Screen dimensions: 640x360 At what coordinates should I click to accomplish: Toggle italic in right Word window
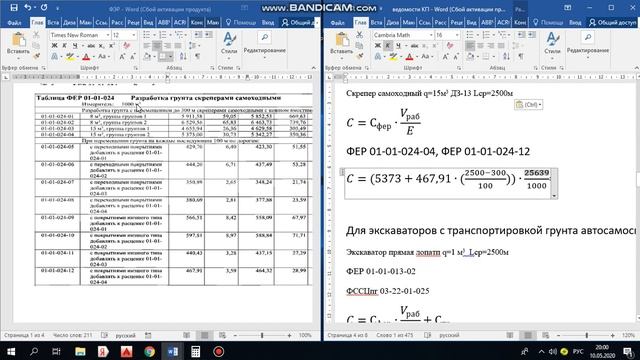388,46
